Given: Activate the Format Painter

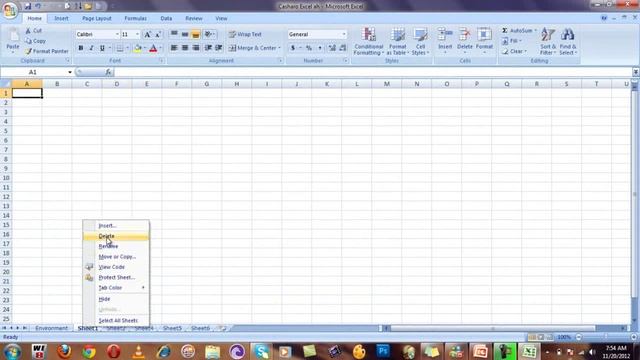Looking at the screenshot, I should (x=46, y=51).
